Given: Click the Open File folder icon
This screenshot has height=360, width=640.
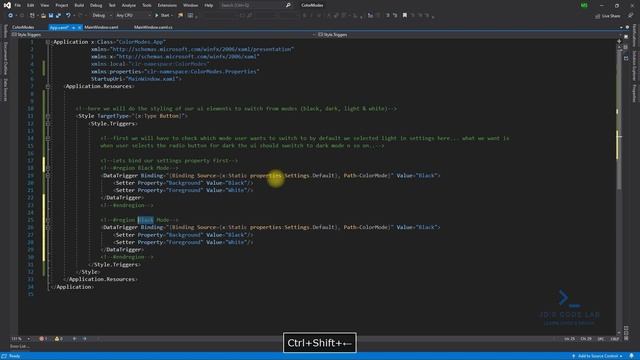Looking at the screenshot, I should (43, 16).
